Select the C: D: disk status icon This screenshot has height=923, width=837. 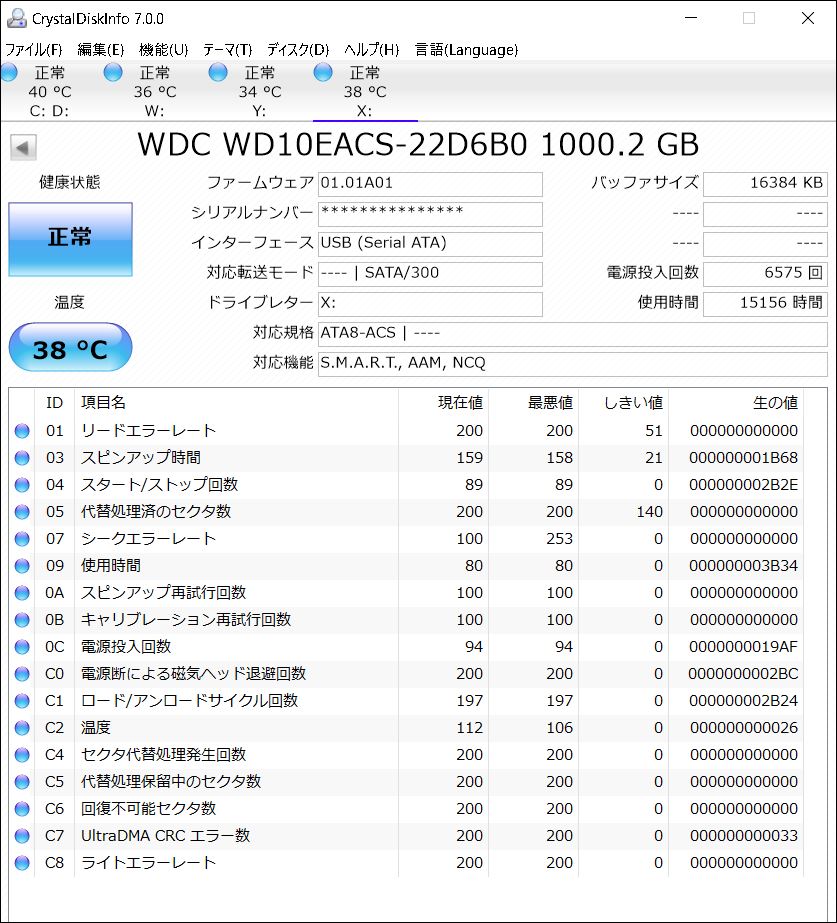point(10,72)
